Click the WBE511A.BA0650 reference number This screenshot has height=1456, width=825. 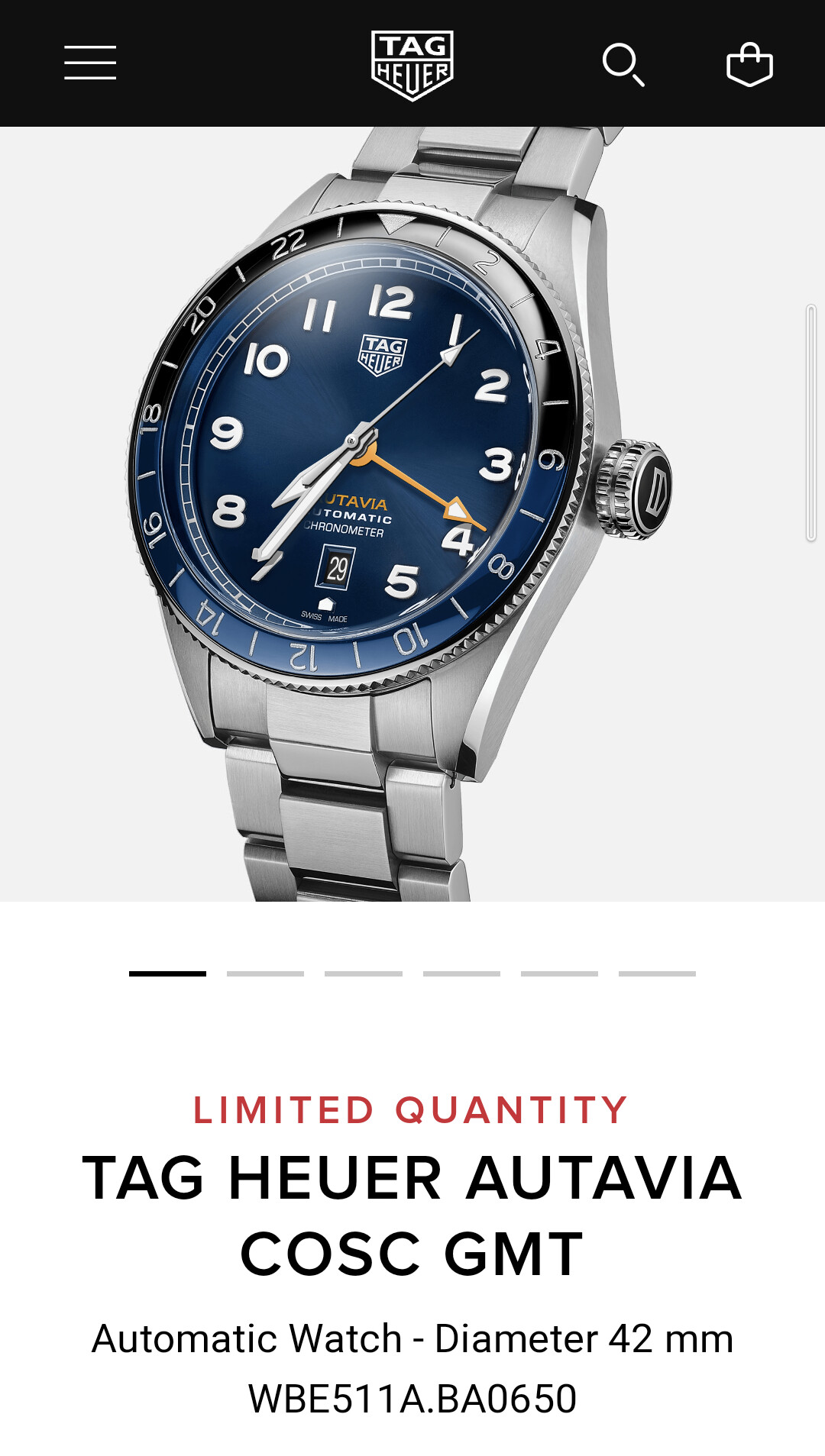point(412,1399)
